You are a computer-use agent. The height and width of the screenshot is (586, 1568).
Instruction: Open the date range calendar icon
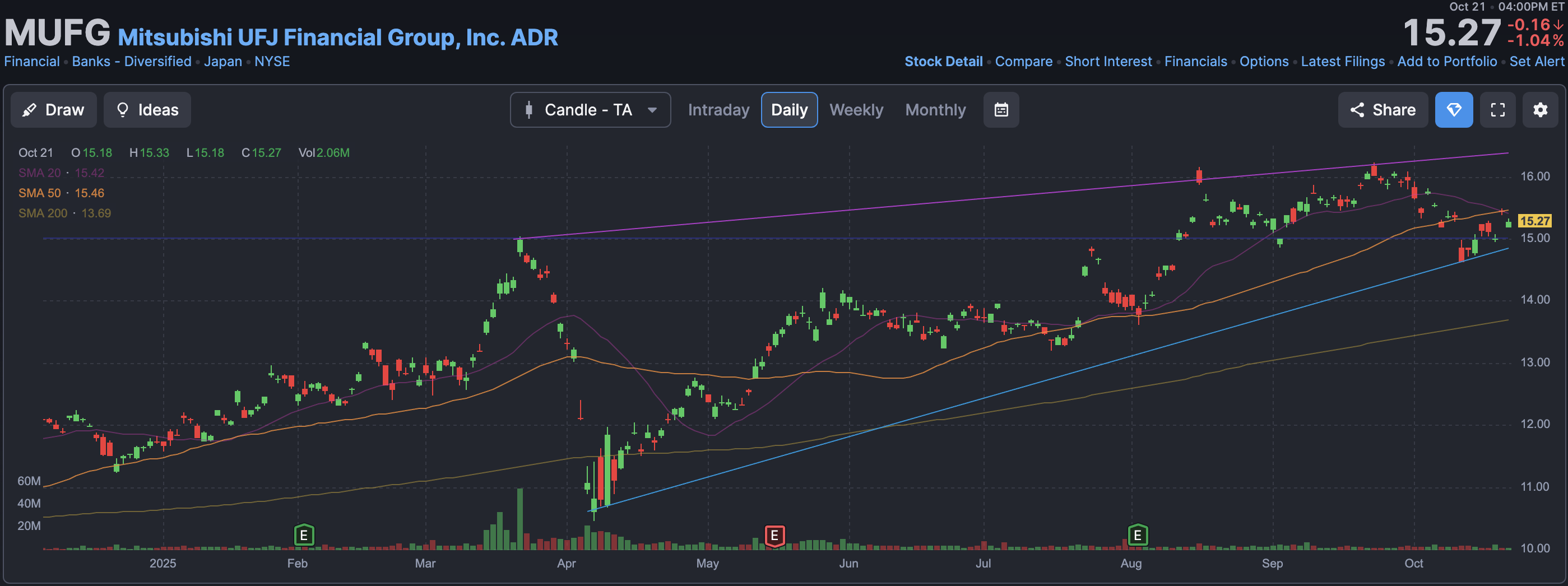(1001, 110)
